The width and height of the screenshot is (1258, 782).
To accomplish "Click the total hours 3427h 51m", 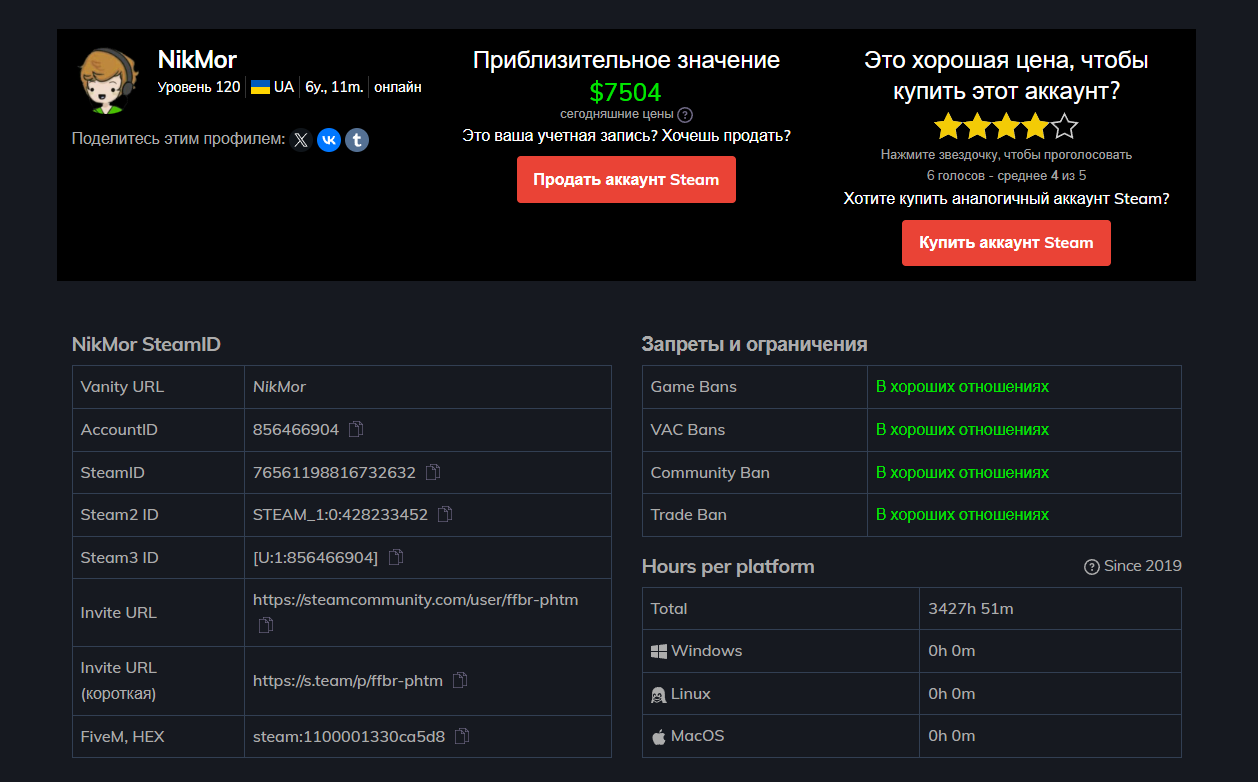I will coord(971,608).
